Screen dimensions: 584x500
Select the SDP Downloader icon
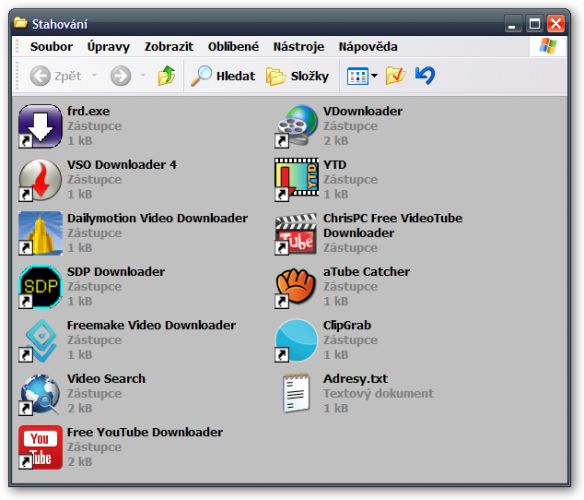[x=40, y=287]
